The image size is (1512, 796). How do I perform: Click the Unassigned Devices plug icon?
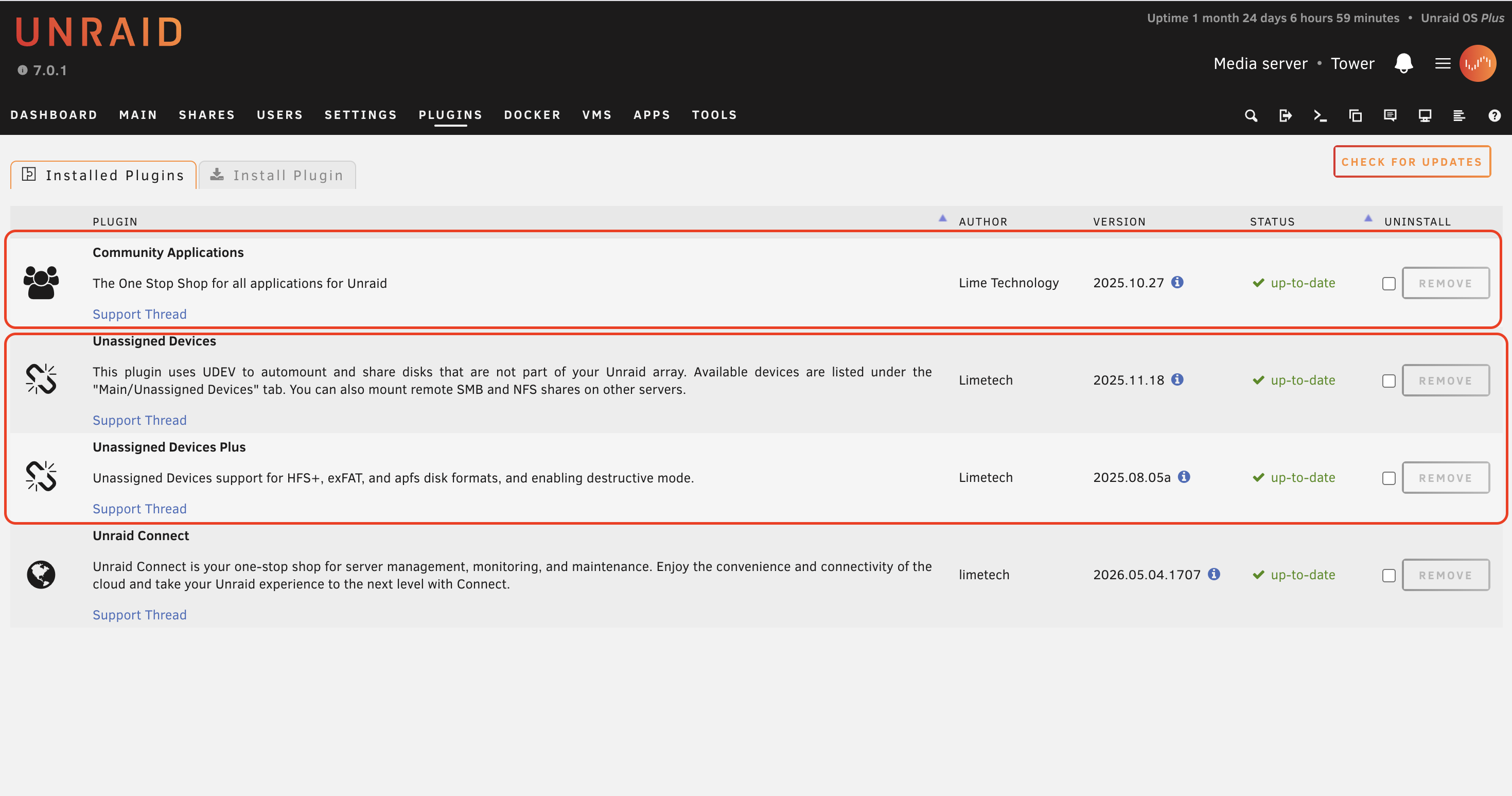[x=41, y=379]
